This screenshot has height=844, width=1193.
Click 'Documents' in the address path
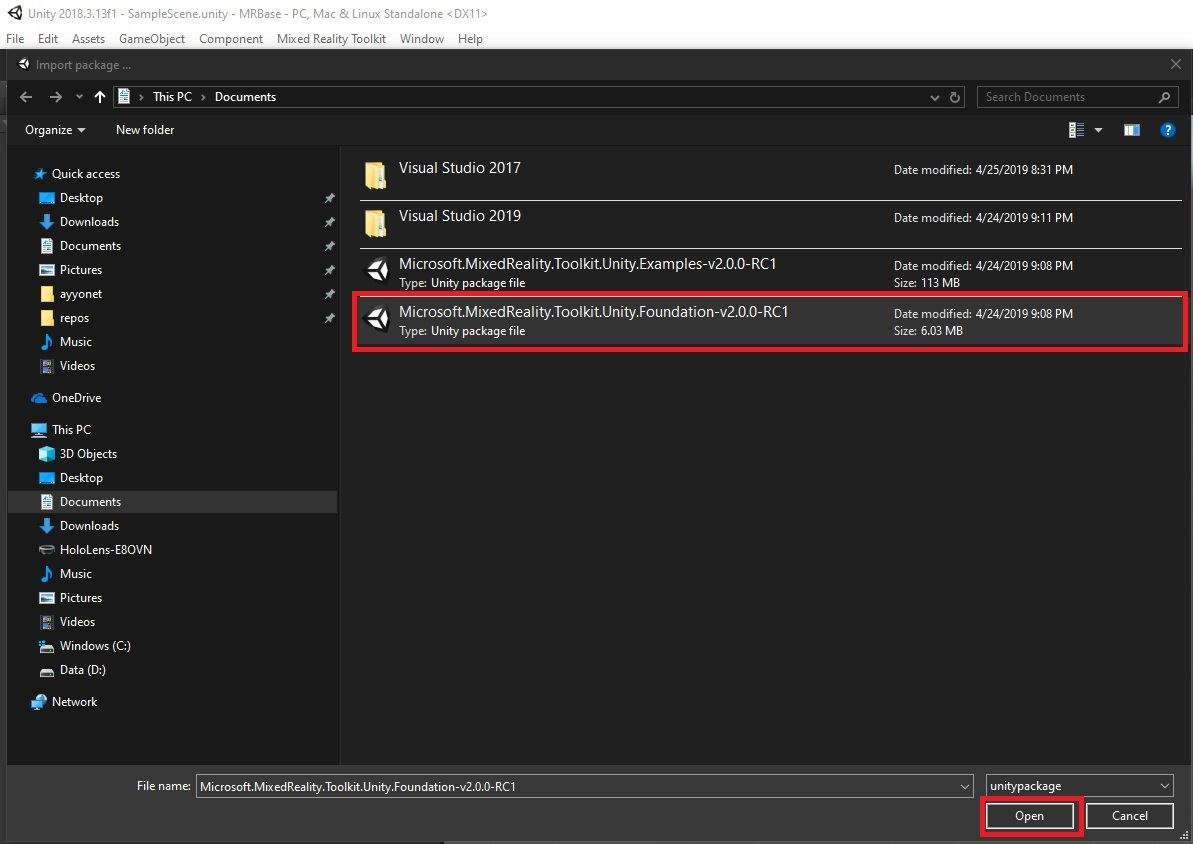(x=245, y=97)
